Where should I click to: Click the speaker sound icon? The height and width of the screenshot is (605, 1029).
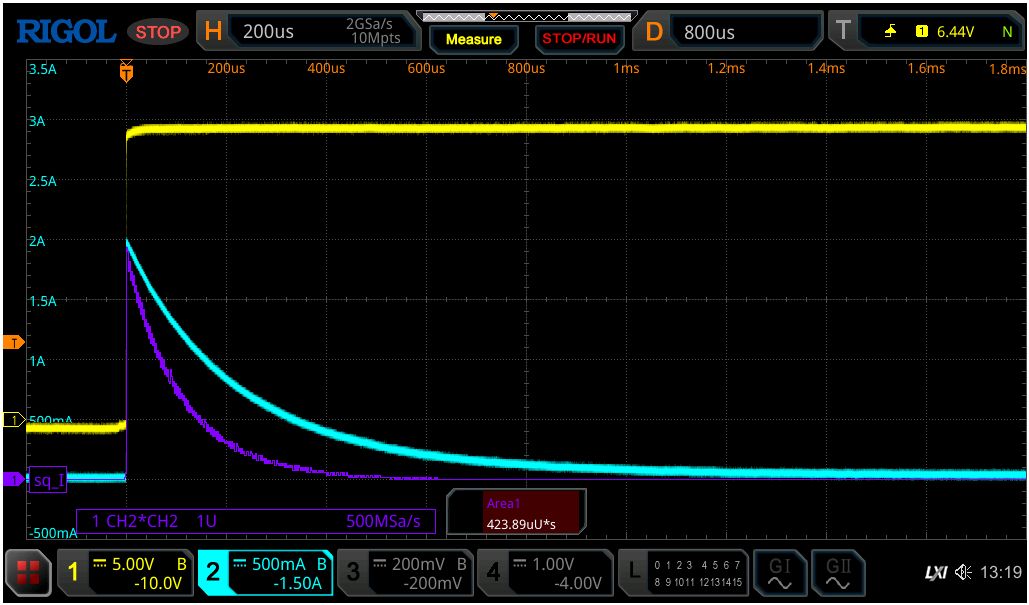[x=963, y=572]
